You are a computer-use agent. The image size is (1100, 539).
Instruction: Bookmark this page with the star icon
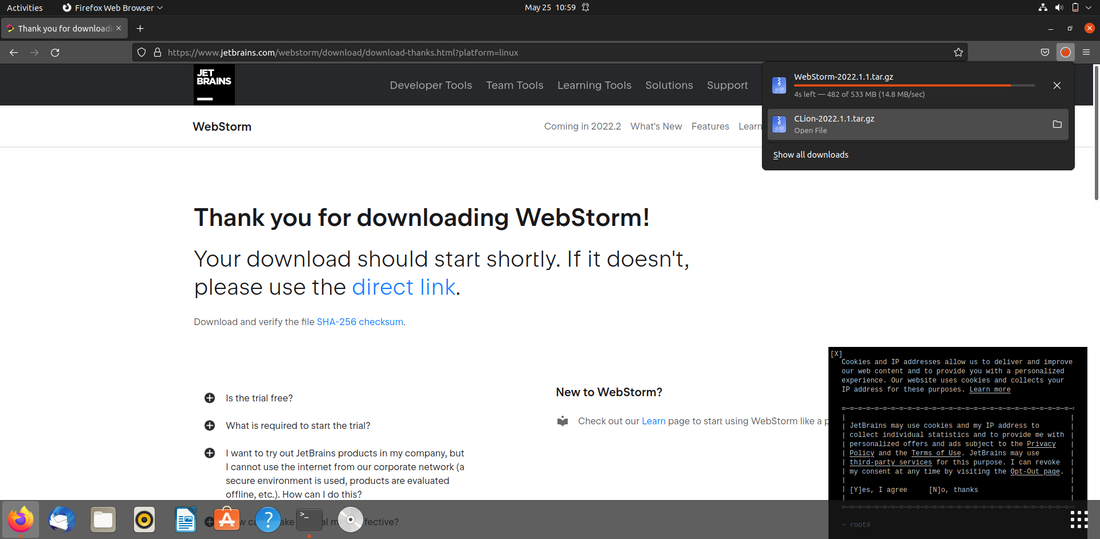coord(958,53)
